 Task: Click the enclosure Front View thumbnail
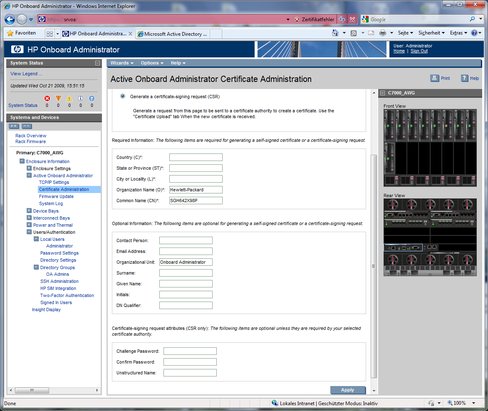tap(430, 148)
